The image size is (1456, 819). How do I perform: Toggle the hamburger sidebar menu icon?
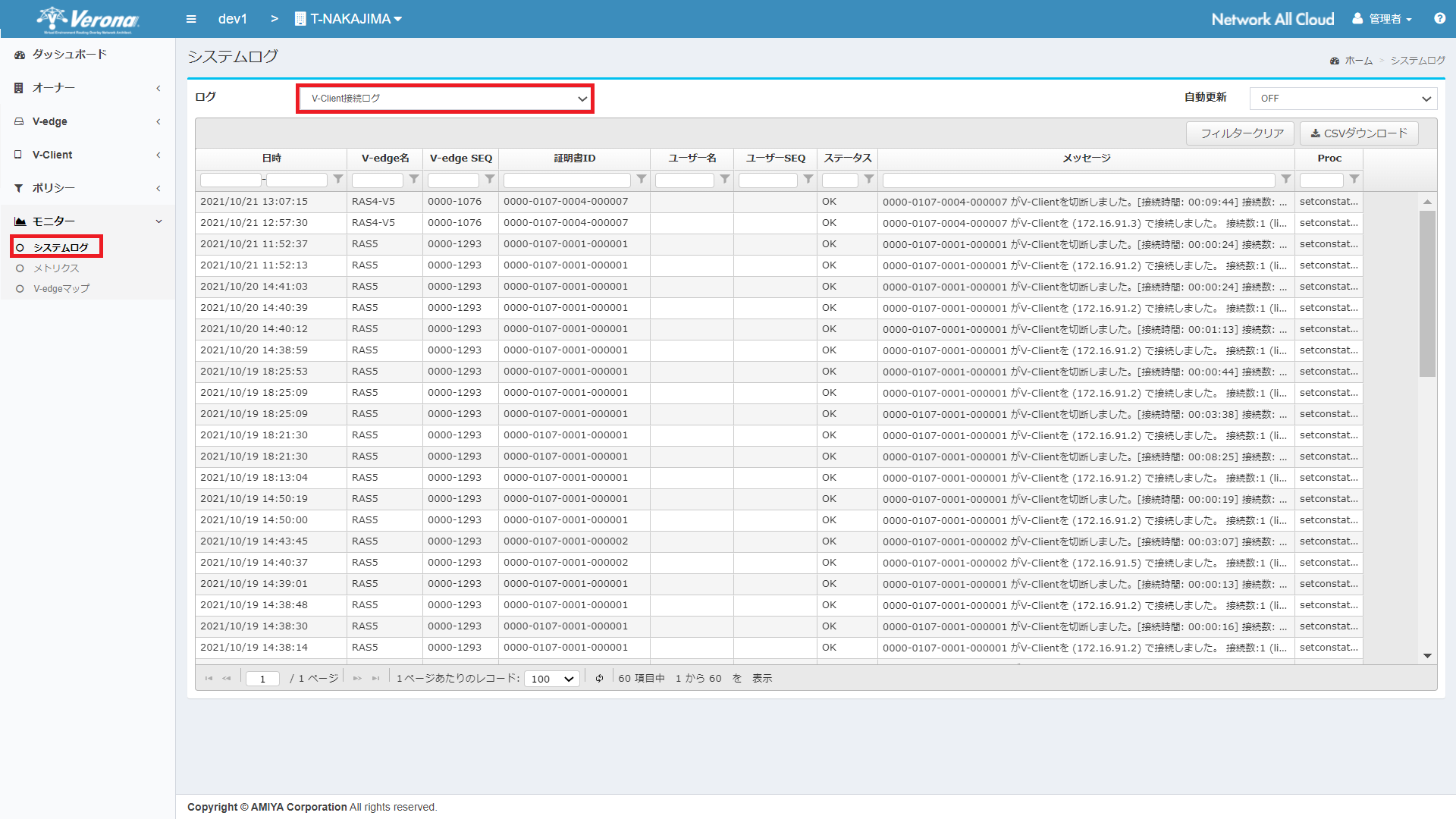pyautogui.click(x=191, y=19)
